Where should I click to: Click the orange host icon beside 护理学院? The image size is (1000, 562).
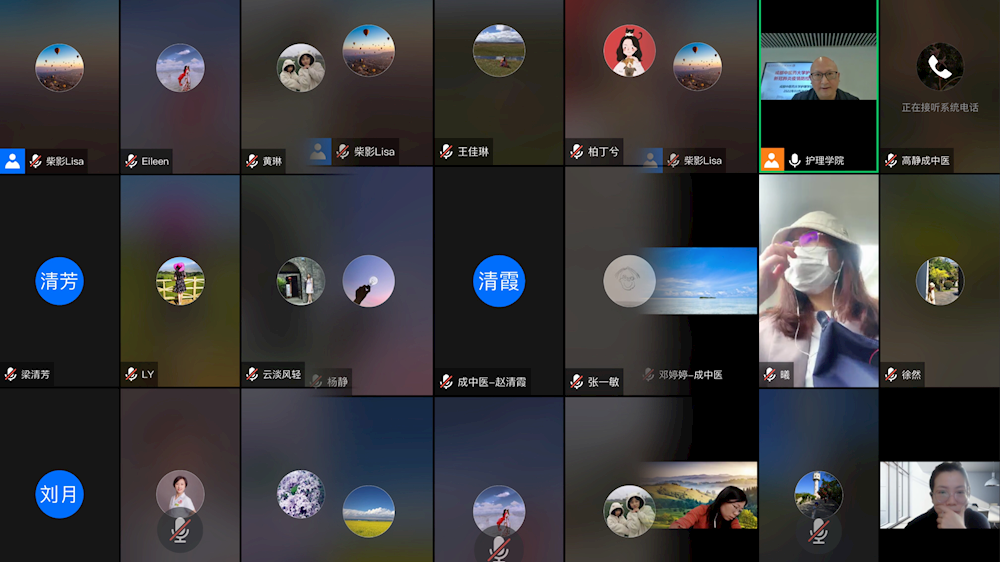coord(772,160)
